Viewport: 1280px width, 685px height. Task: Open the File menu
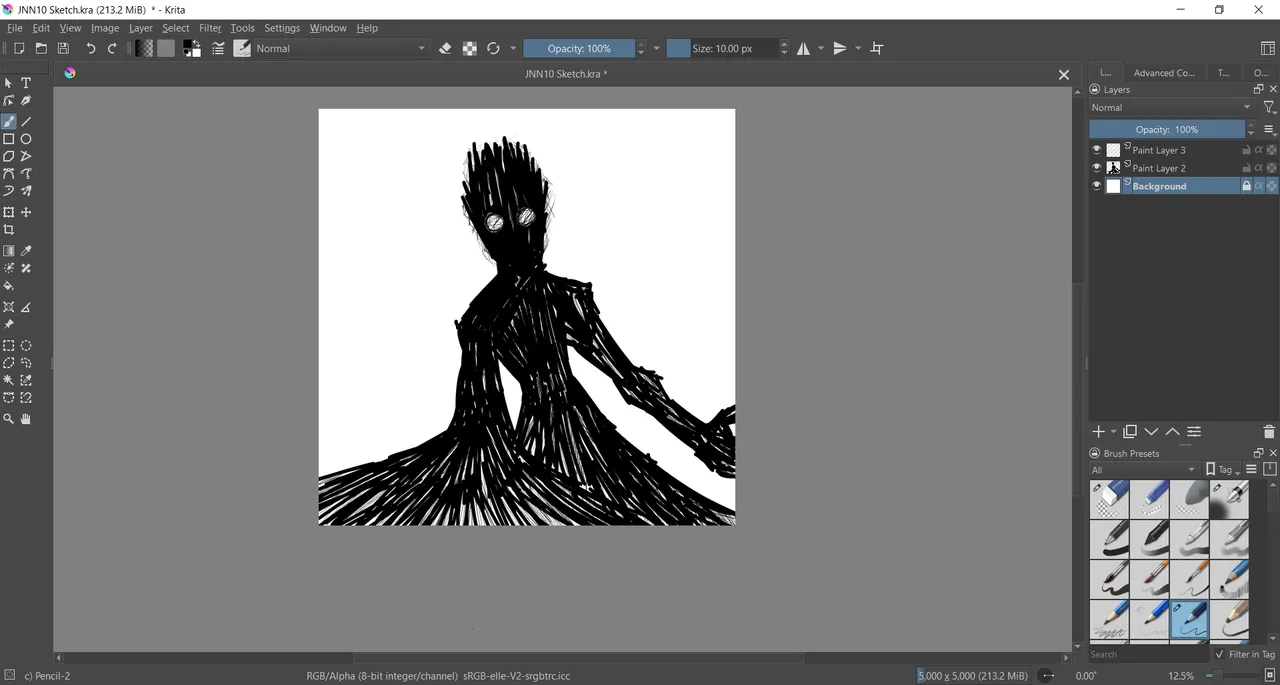pyautogui.click(x=15, y=28)
